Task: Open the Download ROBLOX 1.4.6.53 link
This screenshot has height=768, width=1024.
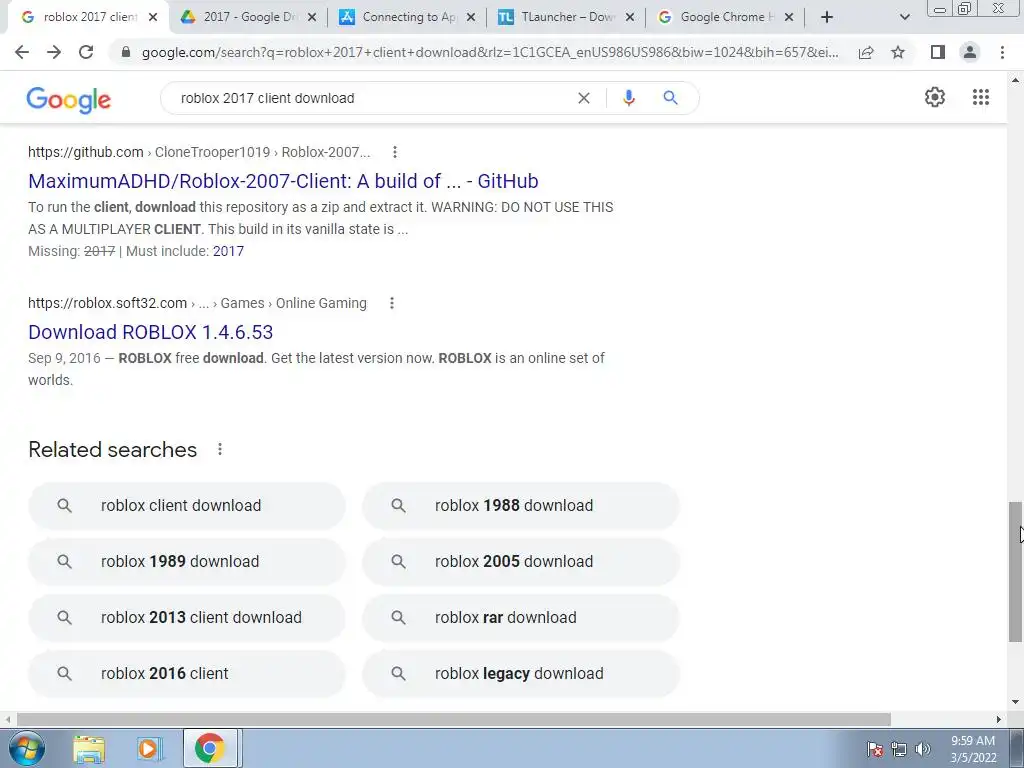Action: (150, 332)
